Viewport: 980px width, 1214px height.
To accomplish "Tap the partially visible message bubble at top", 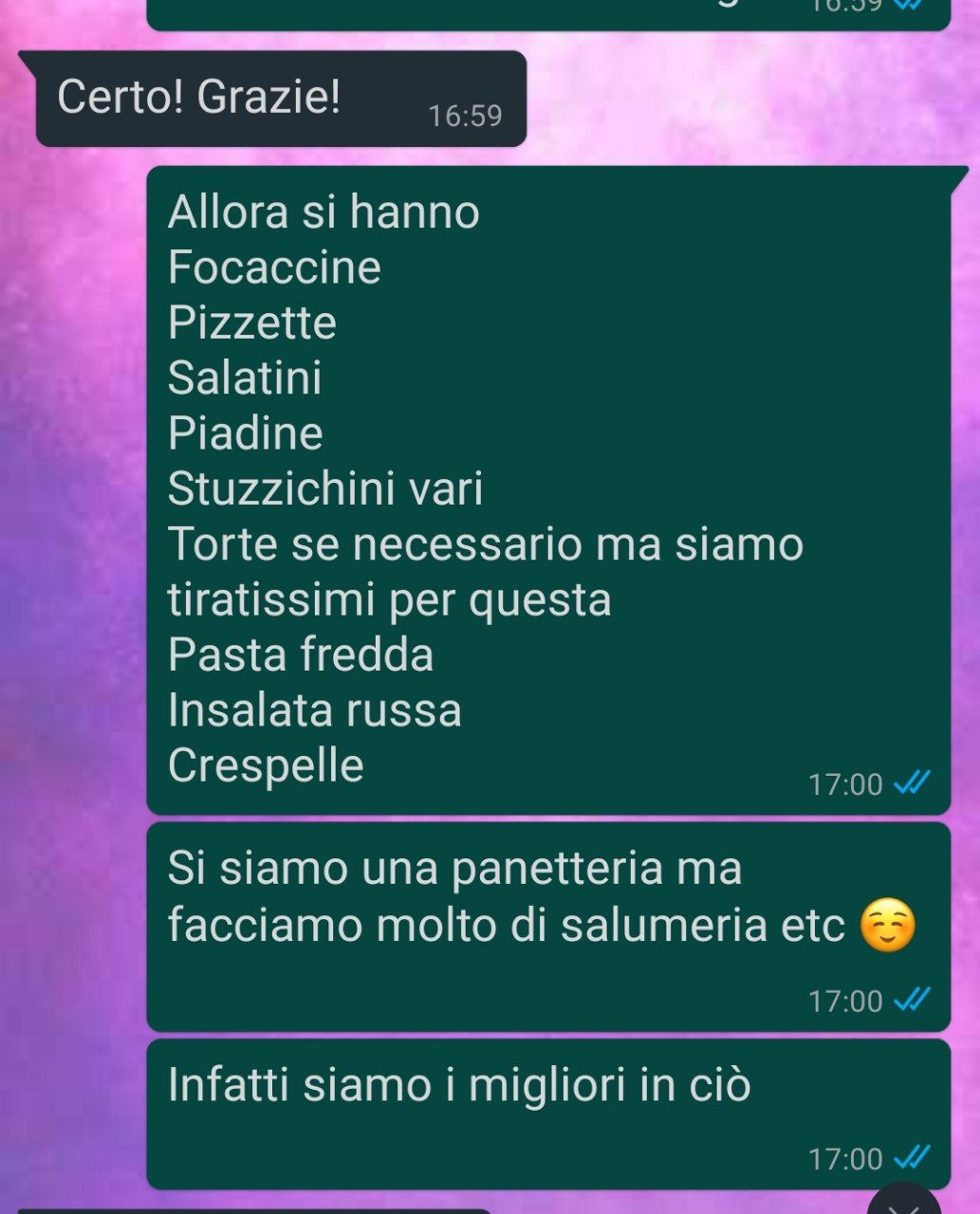I will point(548,14).
